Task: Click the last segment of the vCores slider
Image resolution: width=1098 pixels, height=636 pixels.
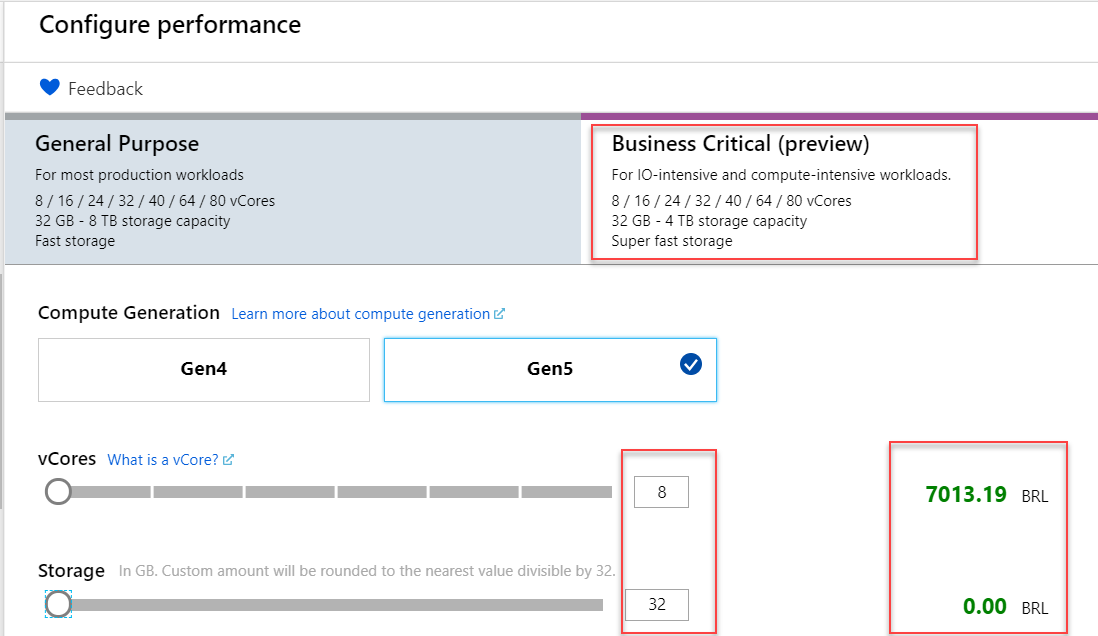Action: point(566,492)
